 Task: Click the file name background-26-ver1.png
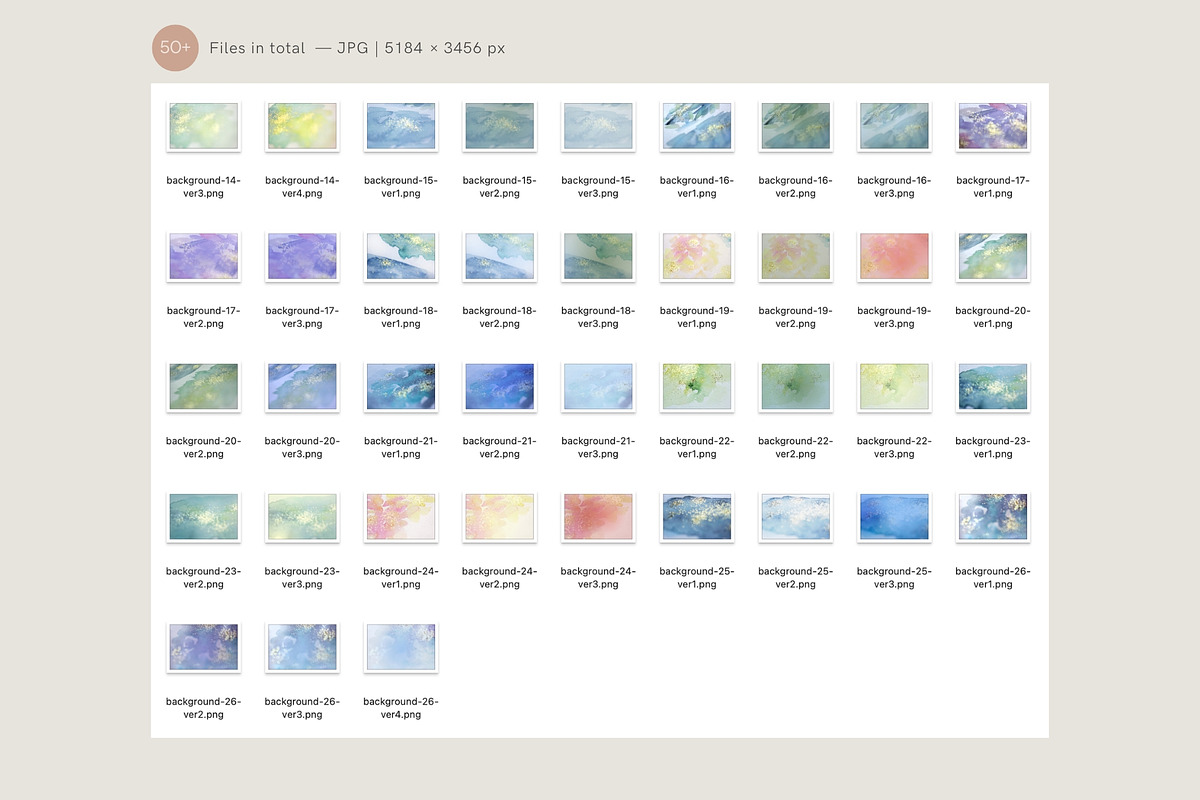point(993,578)
